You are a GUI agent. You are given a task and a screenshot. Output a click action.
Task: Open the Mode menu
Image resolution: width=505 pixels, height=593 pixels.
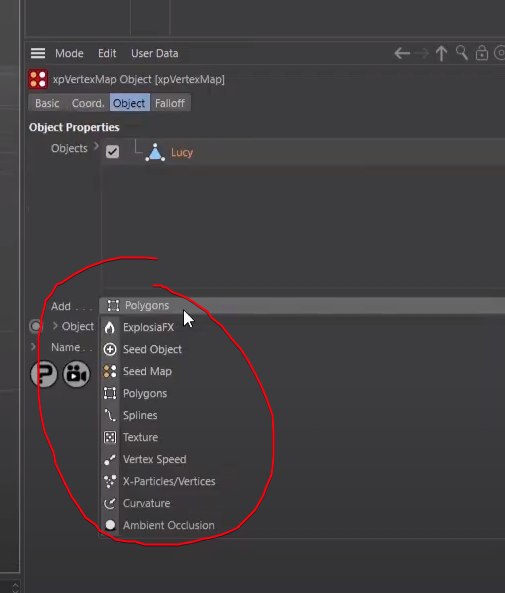pos(69,53)
